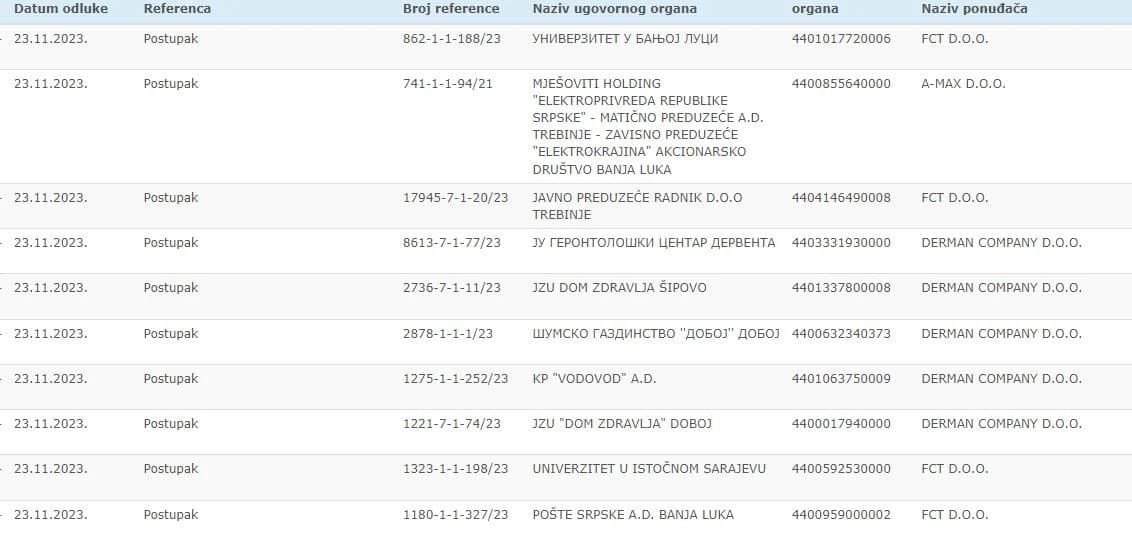
Task: Select reference number 1275-1-1-252/23
Action: click(x=455, y=378)
